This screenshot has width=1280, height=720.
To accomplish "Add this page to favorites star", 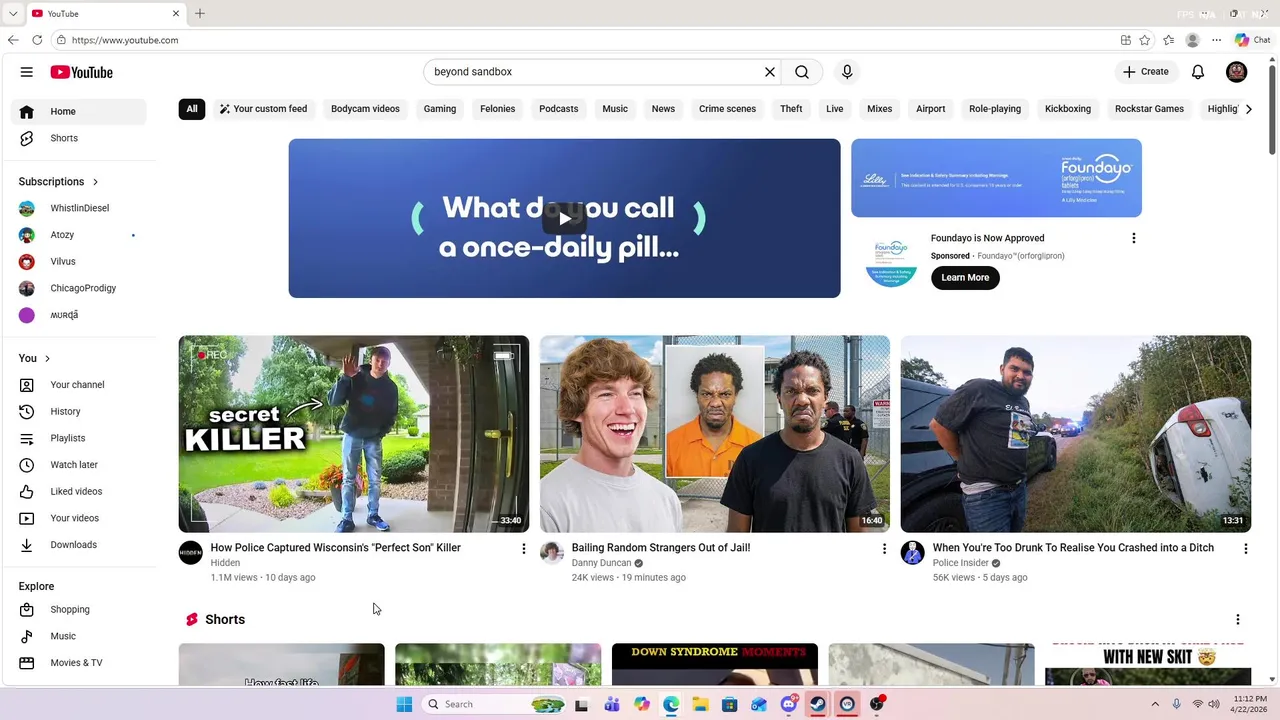I will [x=1145, y=40].
